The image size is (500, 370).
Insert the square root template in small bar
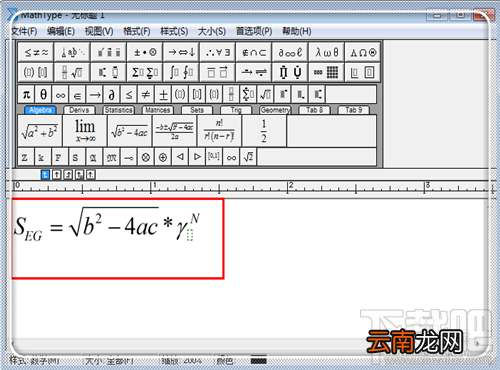[x=265, y=95]
